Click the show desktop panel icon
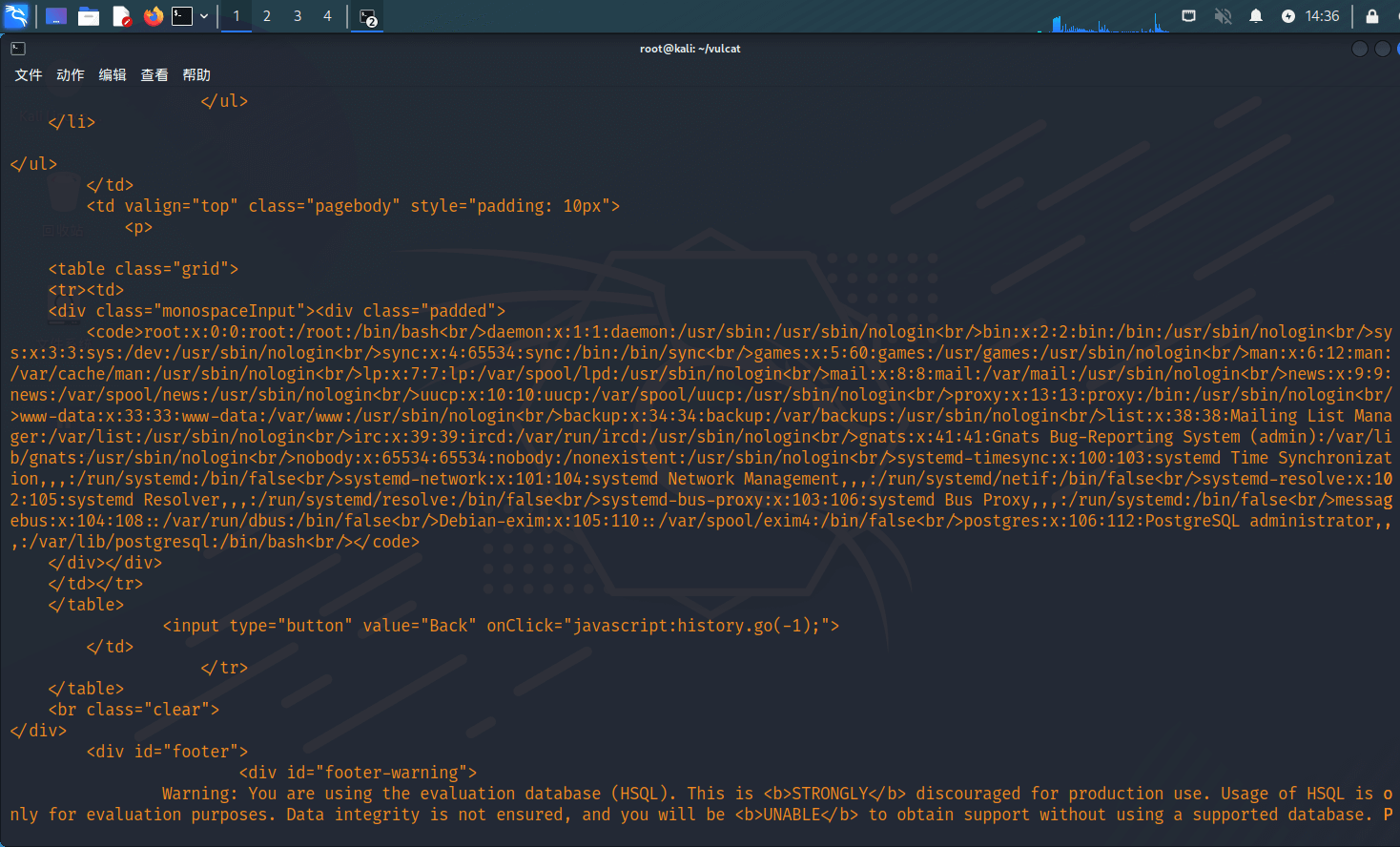This screenshot has height=847, width=1400. 56,16
